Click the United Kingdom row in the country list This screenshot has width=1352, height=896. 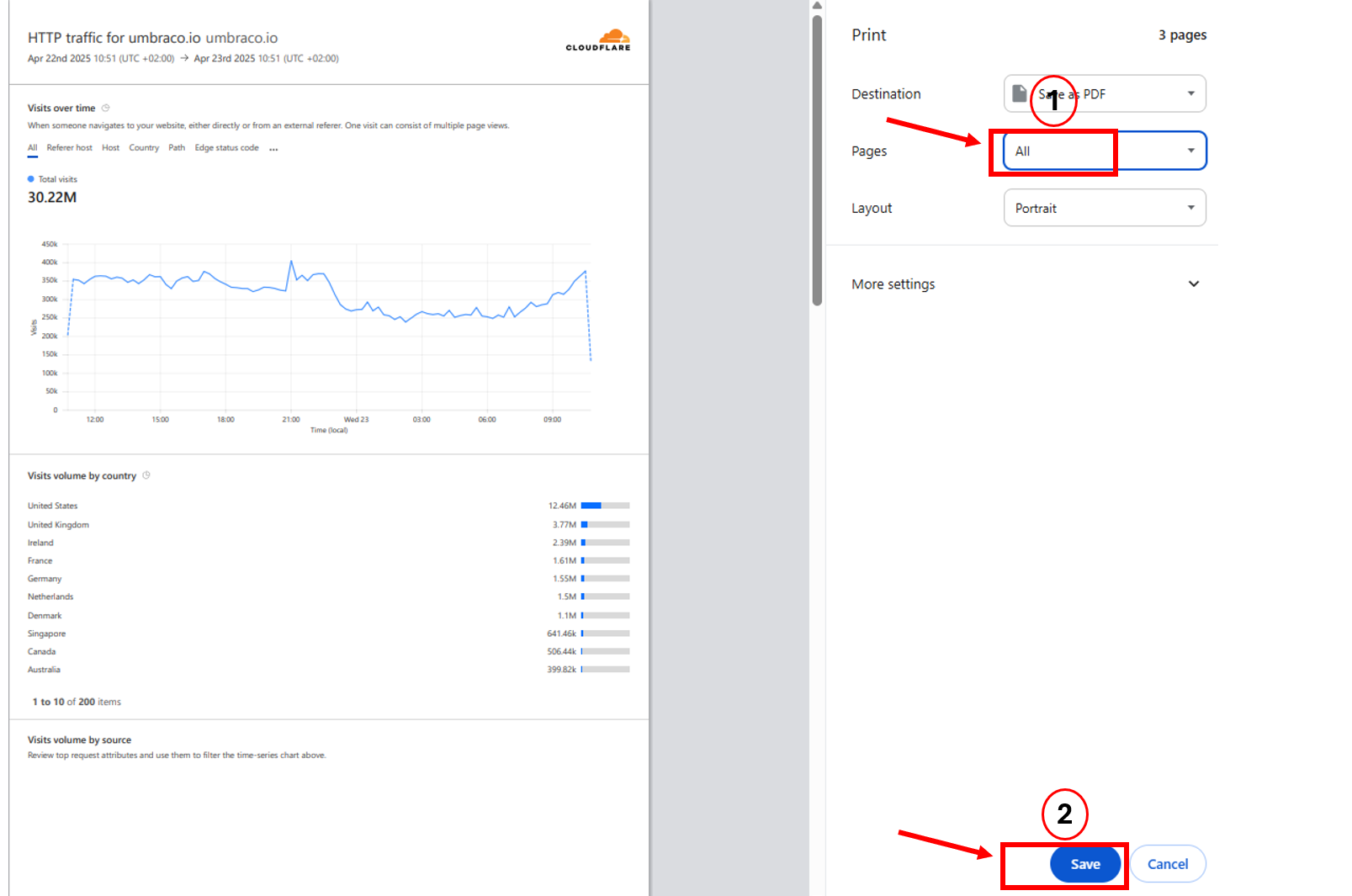pos(58,524)
